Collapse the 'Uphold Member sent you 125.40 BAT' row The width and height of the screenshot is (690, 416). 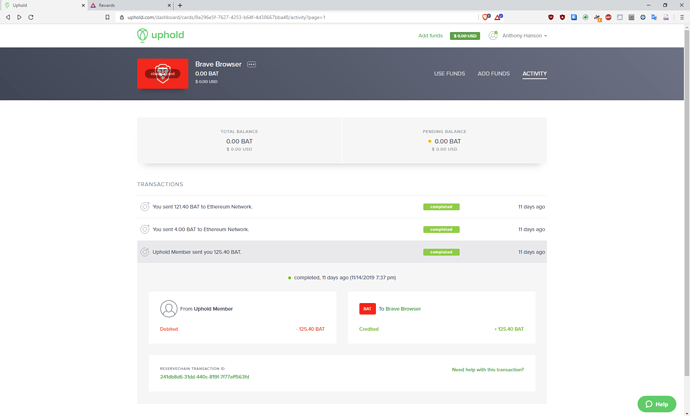tap(342, 252)
